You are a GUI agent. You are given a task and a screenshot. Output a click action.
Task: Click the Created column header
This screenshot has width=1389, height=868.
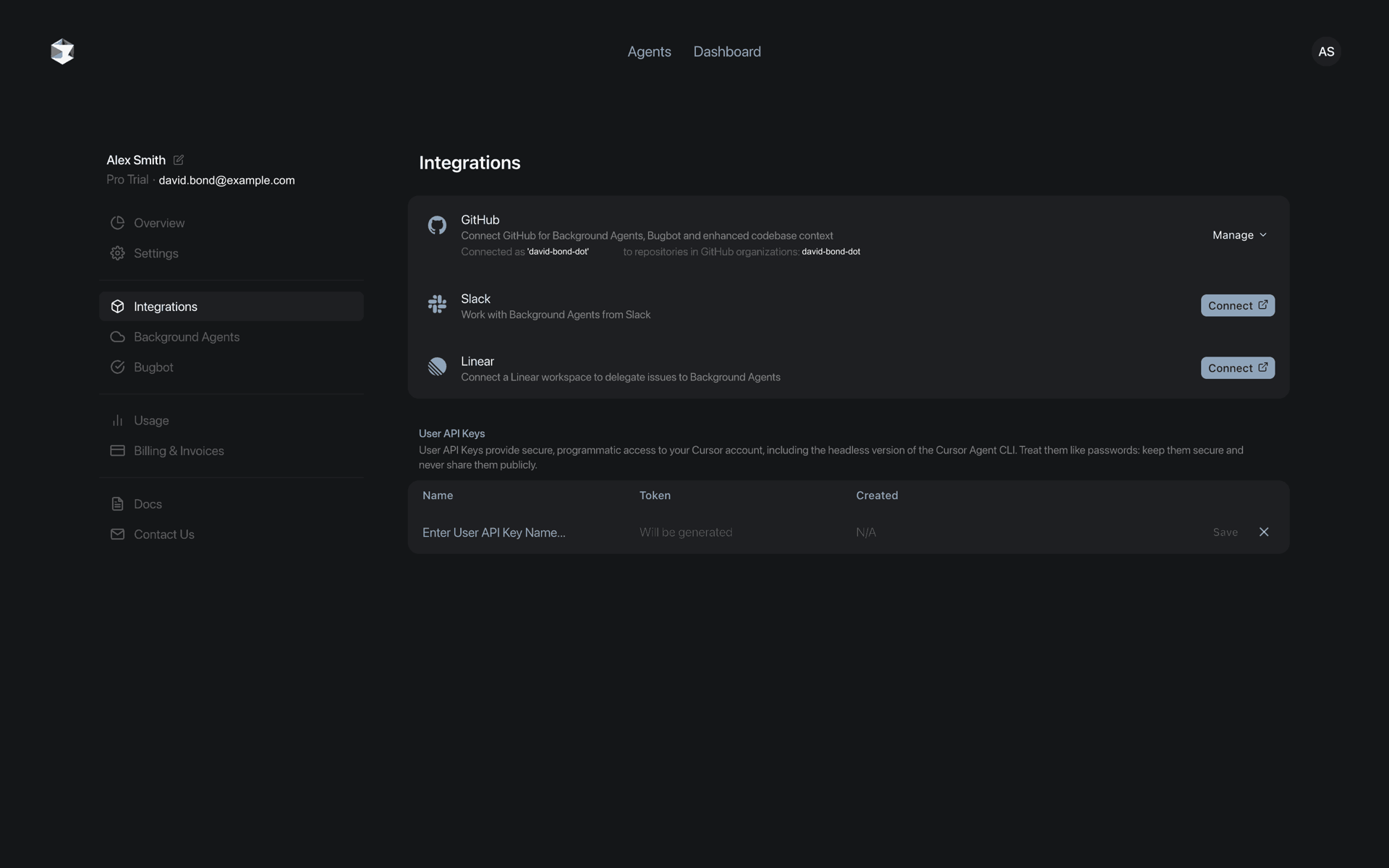point(877,495)
